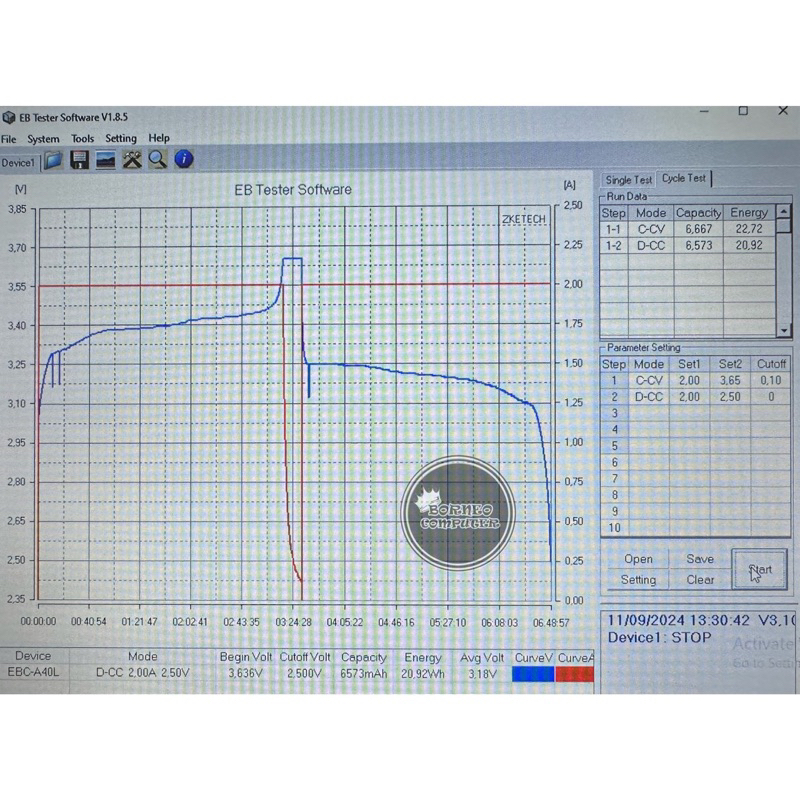Click the floppy disk save icon
Screen dimensions: 800x800
pyautogui.click(x=80, y=160)
